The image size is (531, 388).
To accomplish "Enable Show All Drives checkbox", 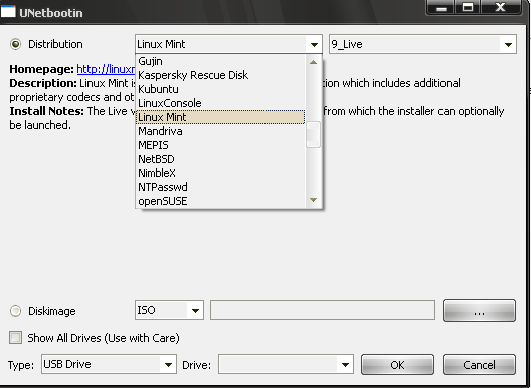I will (16, 338).
